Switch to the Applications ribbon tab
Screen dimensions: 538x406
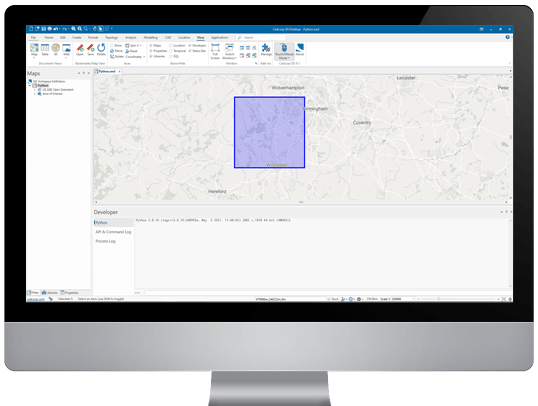[x=220, y=37]
